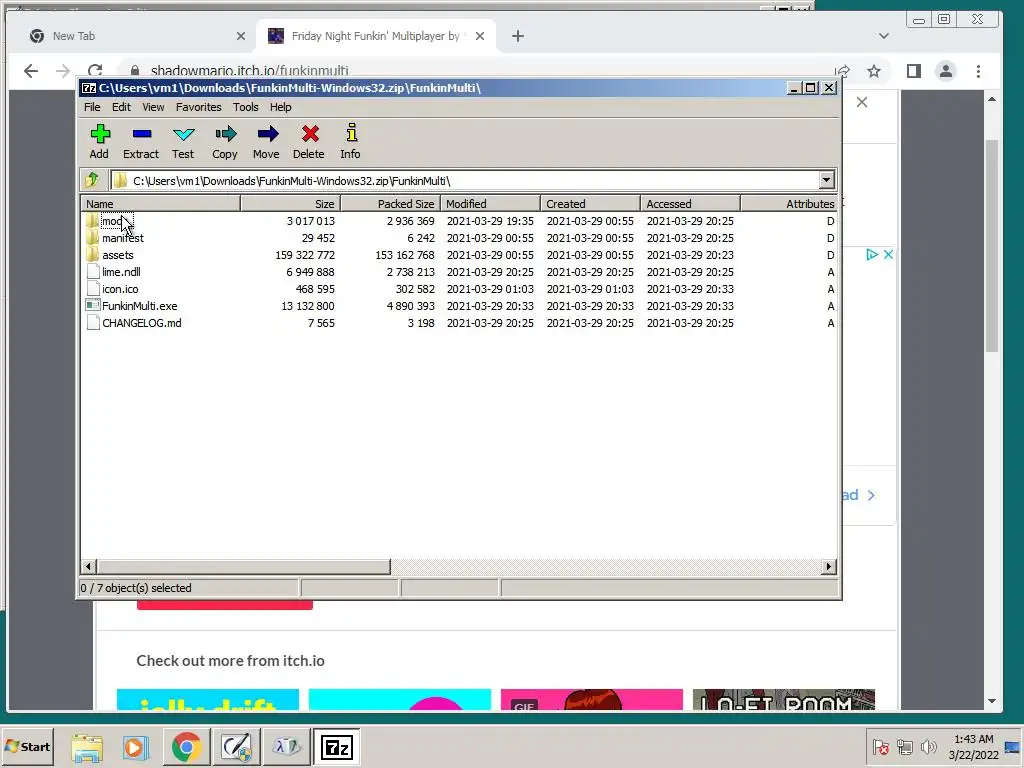
Task: Expand the address path dropdown in 7-Zip
Action: (x=826, y=180)
